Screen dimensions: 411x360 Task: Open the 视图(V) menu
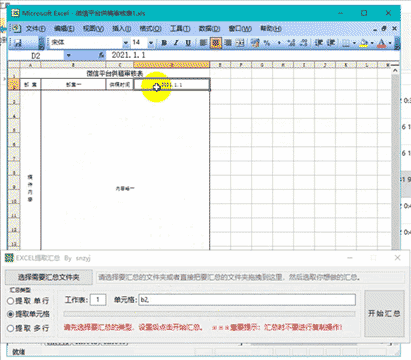pyautogui.click(x=93, y=28)
